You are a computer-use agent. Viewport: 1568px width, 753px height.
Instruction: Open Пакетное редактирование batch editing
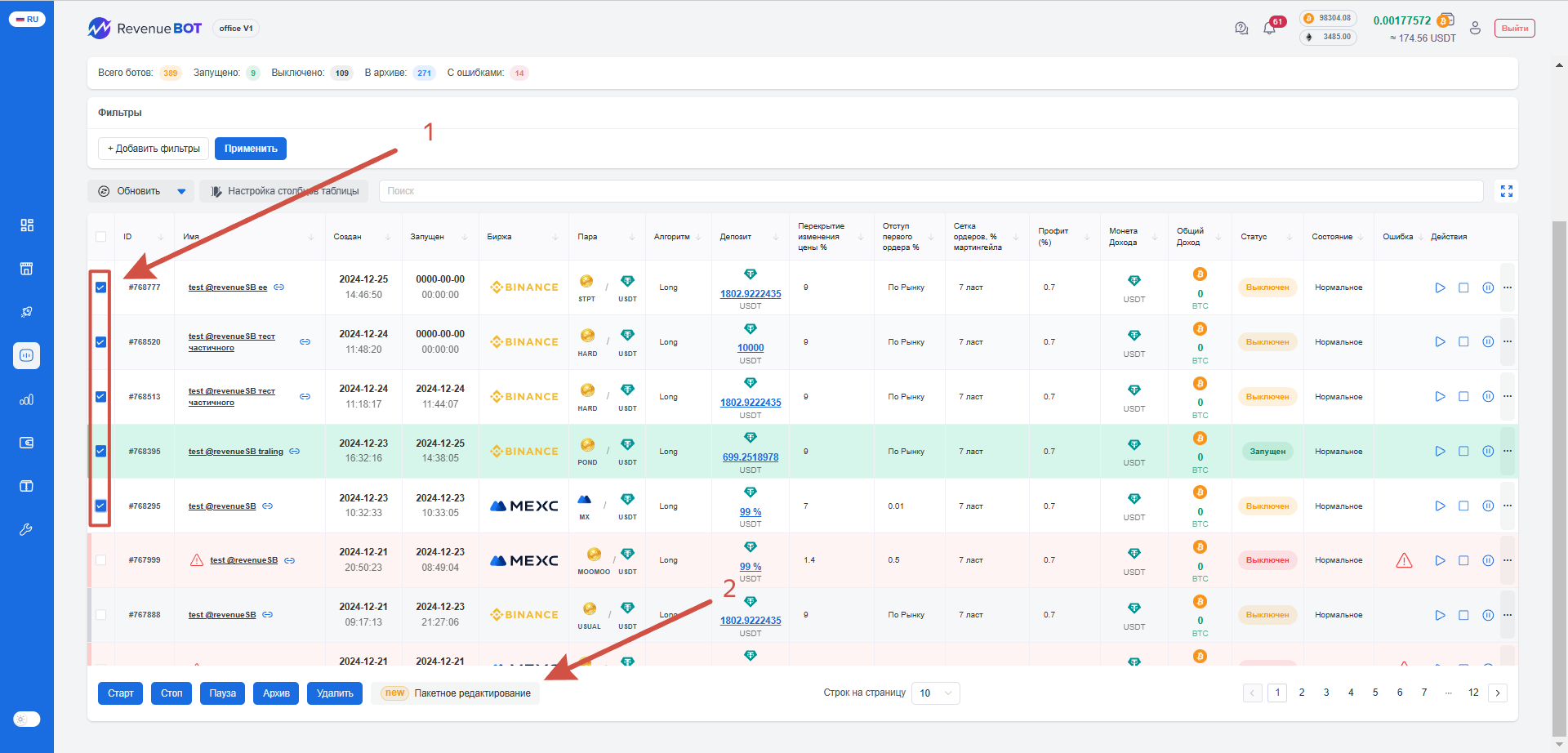pyautogui.click(x=456, y=693)
